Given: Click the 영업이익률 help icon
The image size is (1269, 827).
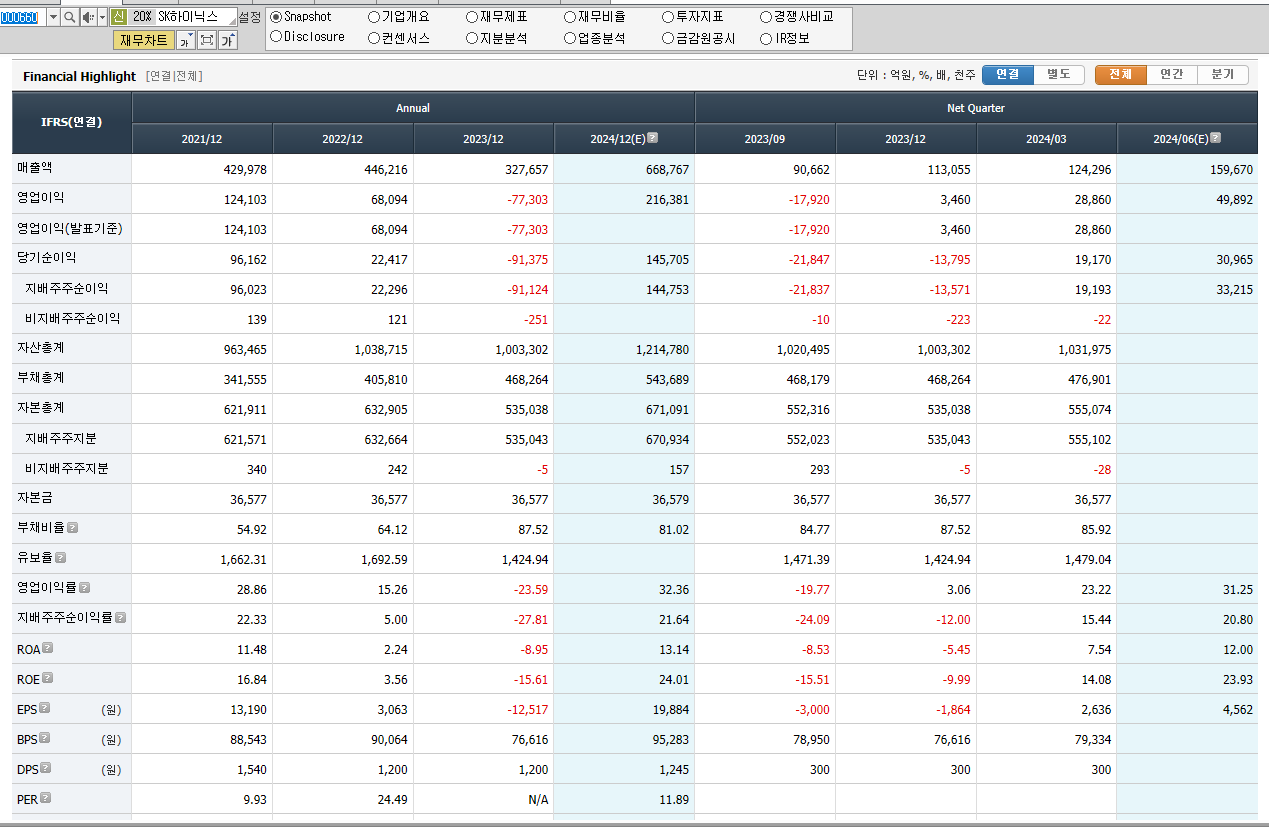Looking at the screenshot, I should (x=84, y=588).
